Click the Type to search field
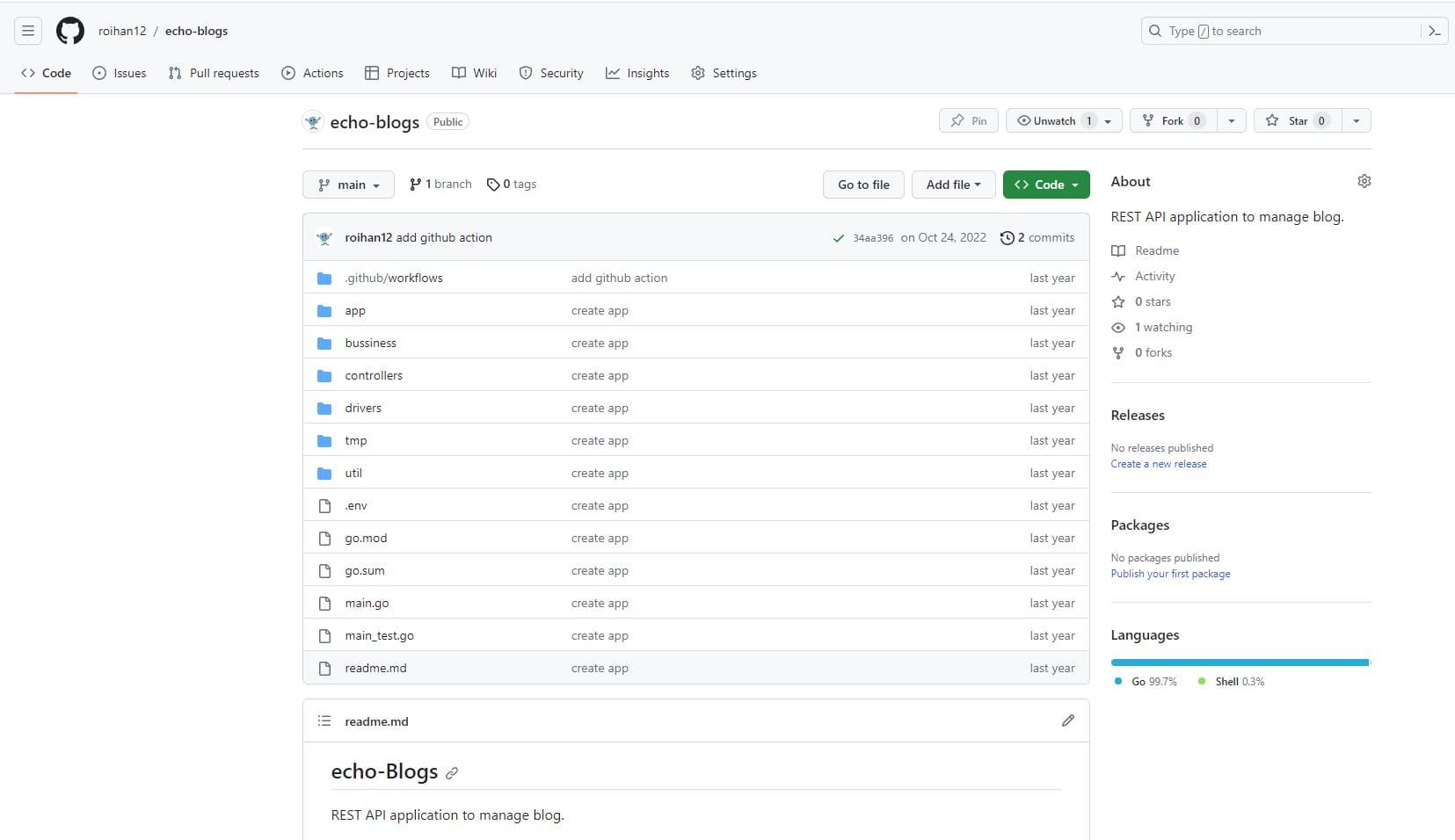Viewport: 1455px width, 840px height. (x=1279, y=31)
